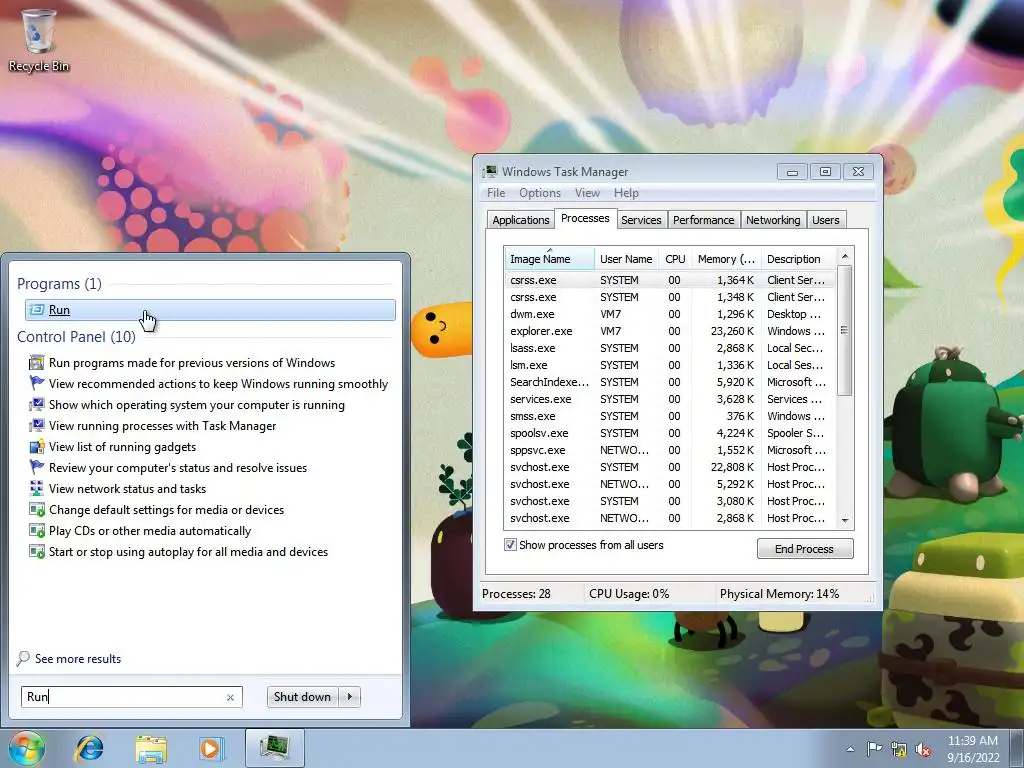
Task: Switch to the Networking tab
Action: tap(773, 220)
